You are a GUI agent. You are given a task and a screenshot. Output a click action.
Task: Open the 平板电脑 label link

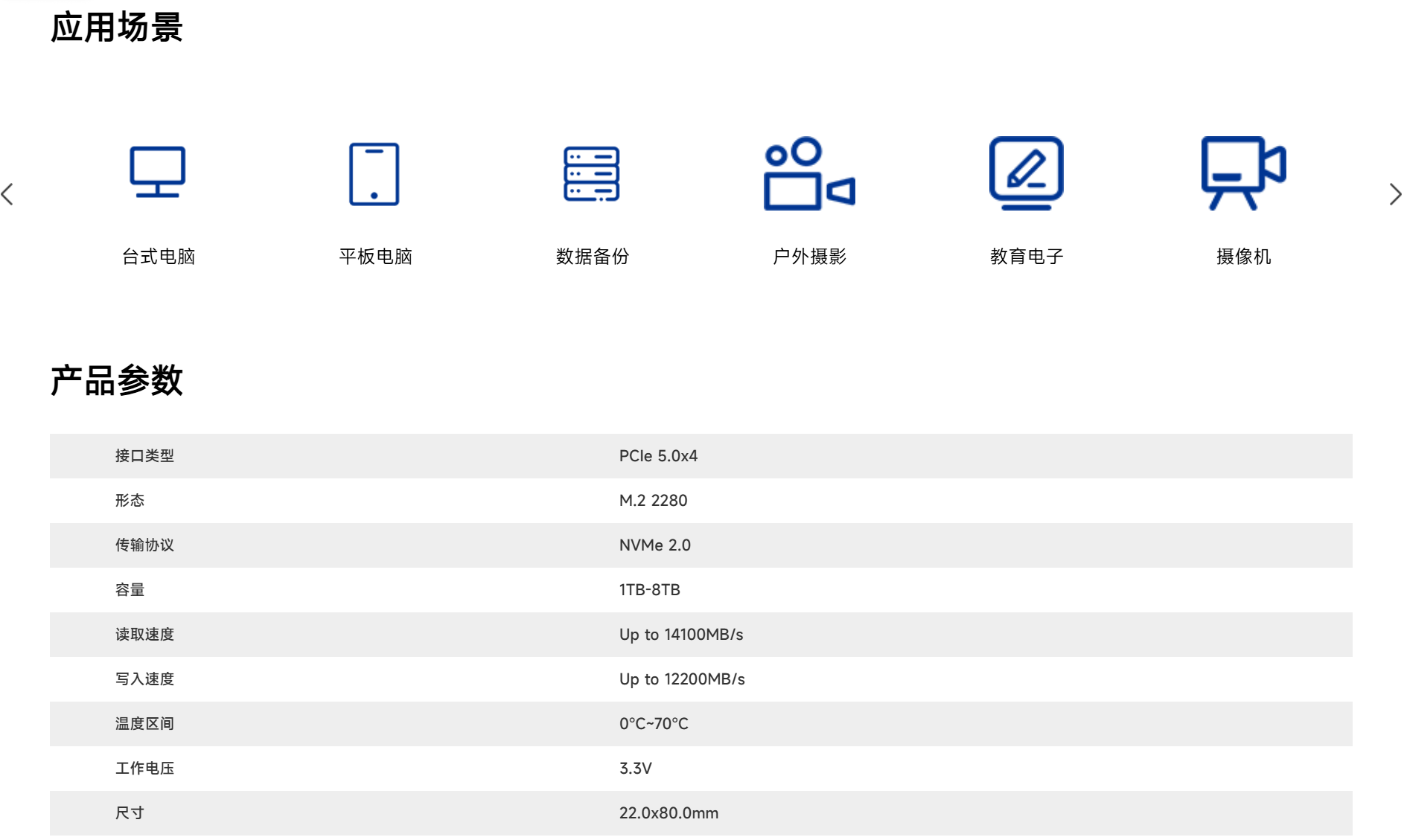[x=375, y=257]
